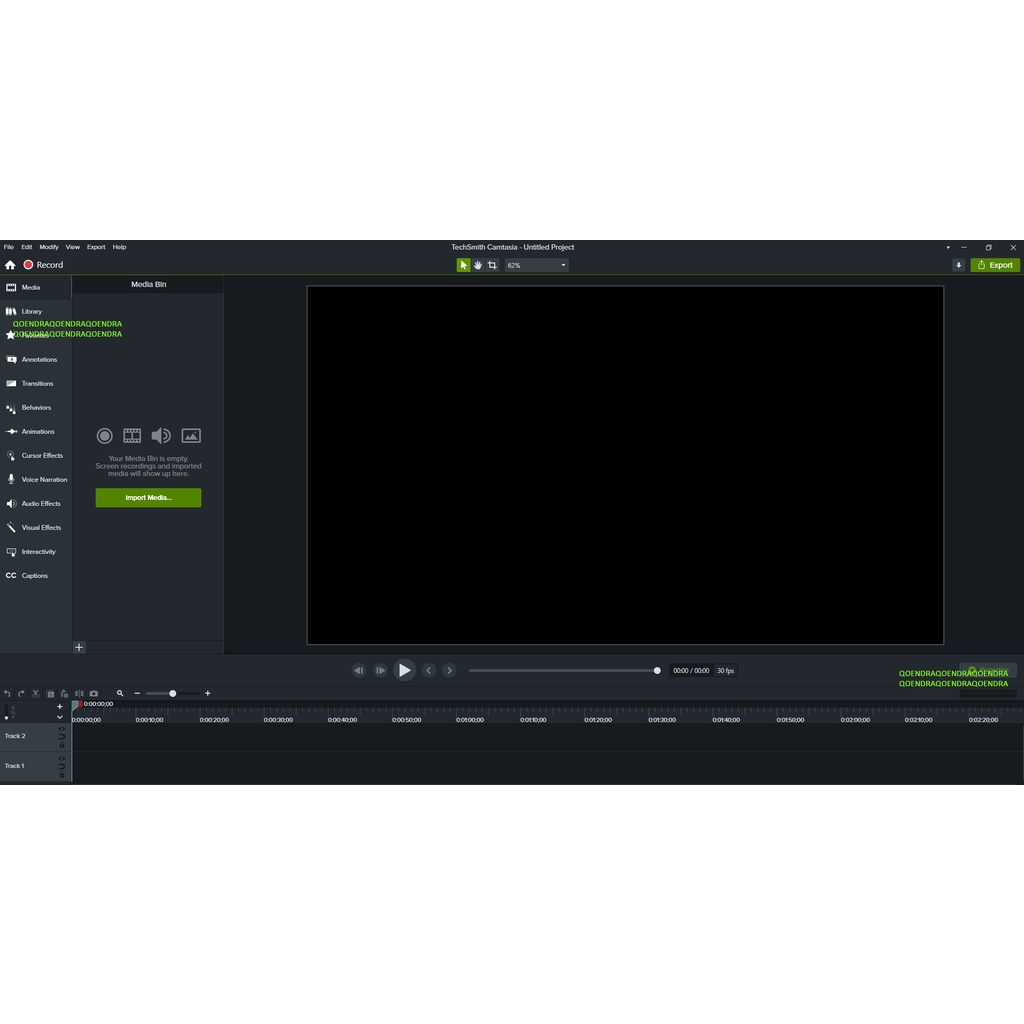Click the Split clip icon on timeline
The image size is (1024, 1024).
coord(79,693)
